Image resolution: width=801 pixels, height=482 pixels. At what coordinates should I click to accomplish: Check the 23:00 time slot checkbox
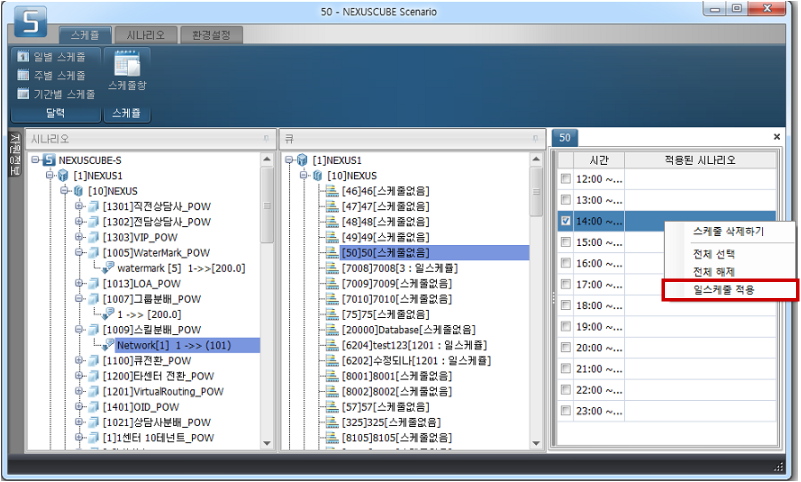tap(566, 411)
